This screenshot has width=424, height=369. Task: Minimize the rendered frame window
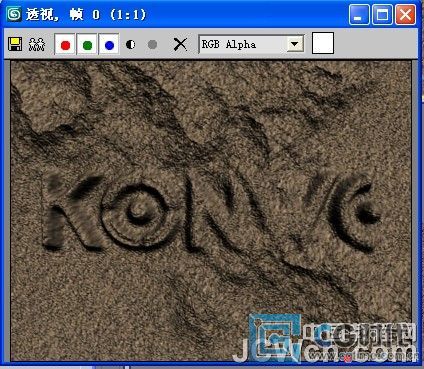point(359,15)
